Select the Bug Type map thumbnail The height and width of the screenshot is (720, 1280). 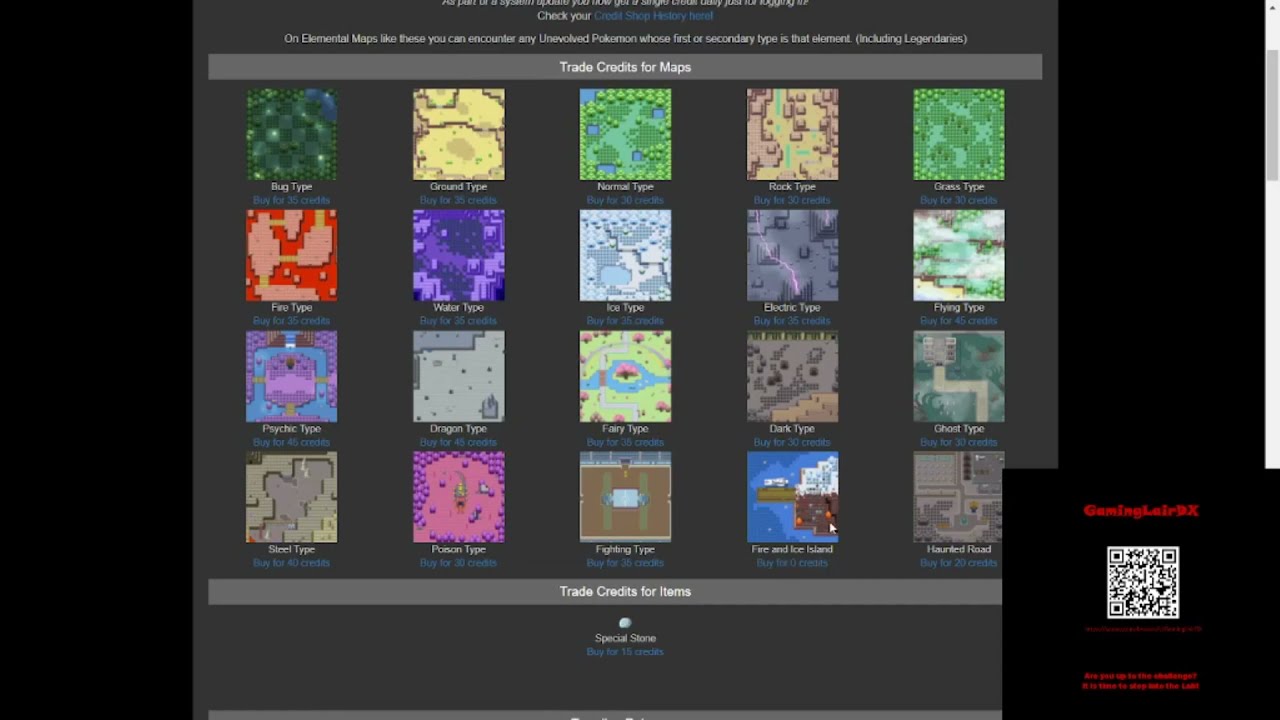291,134
